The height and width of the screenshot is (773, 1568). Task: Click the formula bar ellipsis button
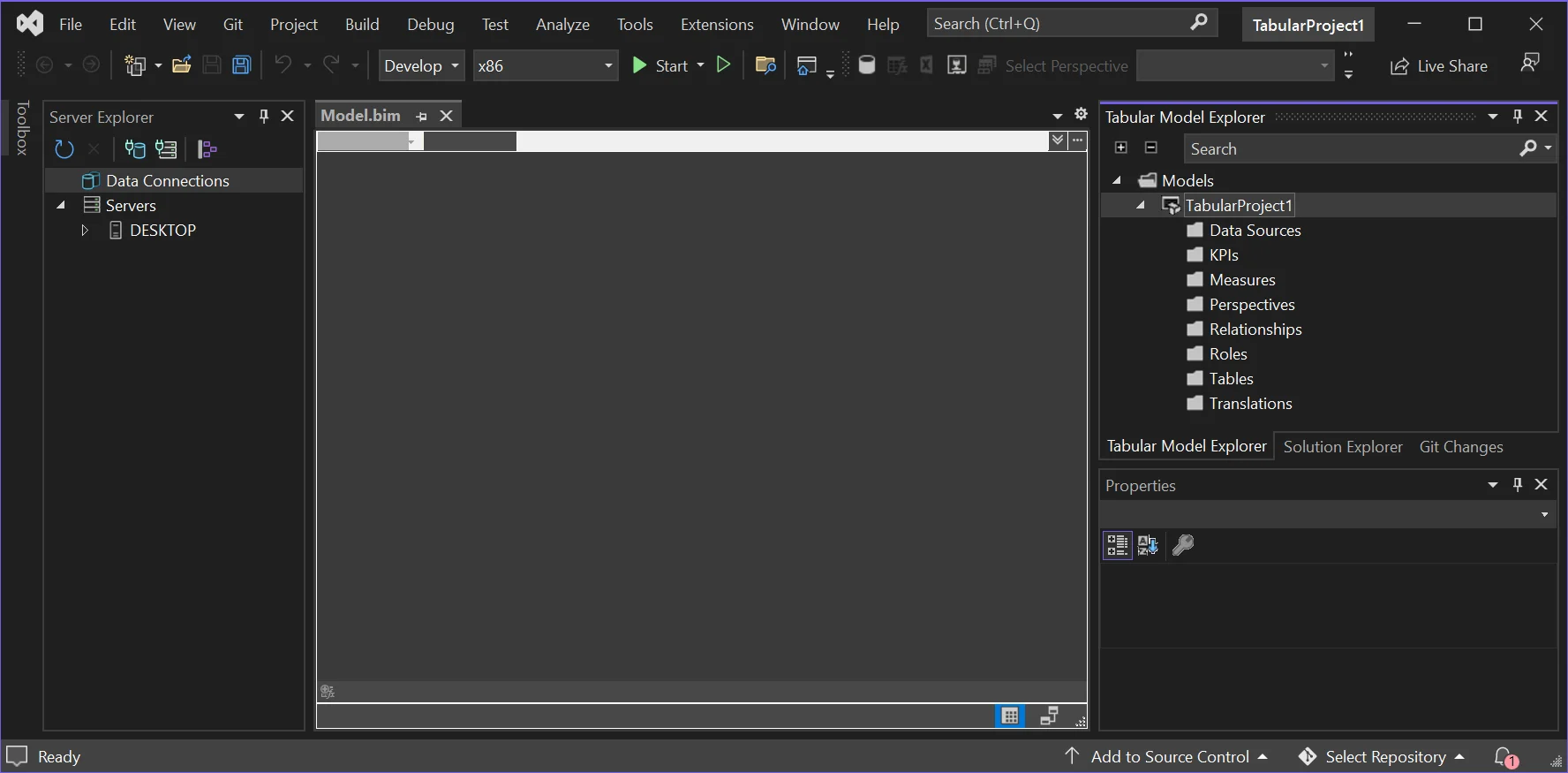(x=1077, y=140)
